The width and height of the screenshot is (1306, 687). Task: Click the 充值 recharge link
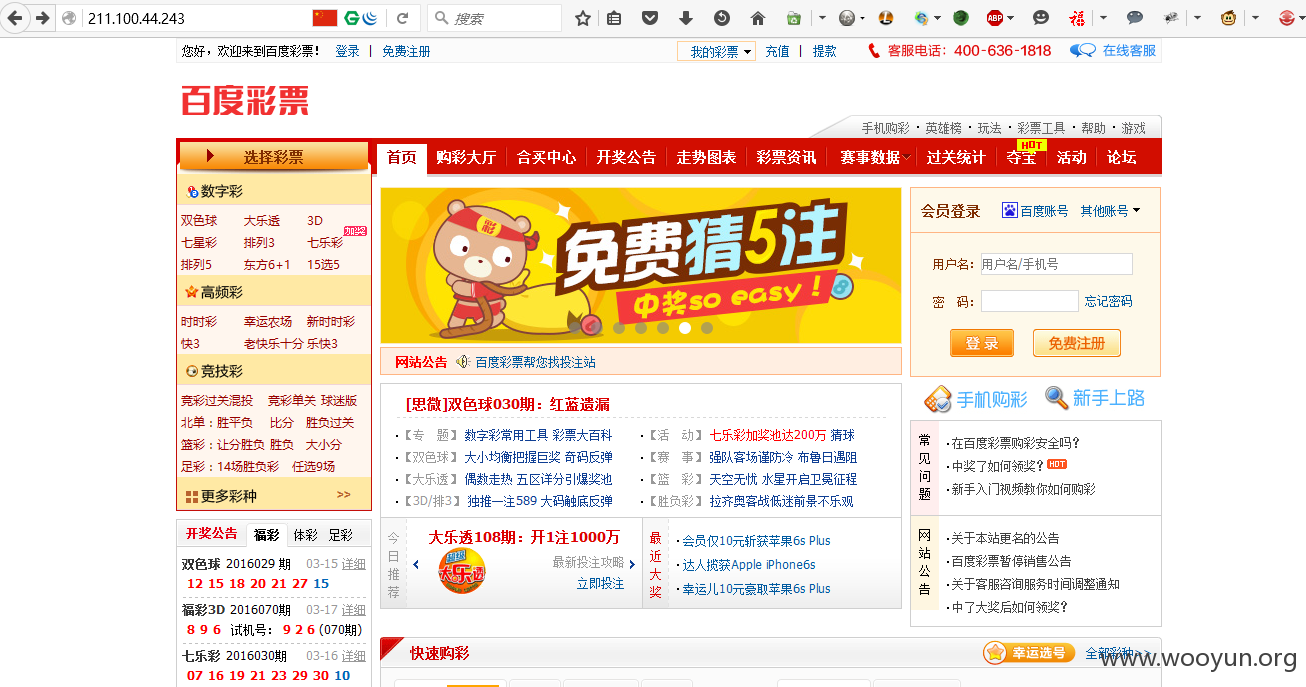click(x=777, y=51)
